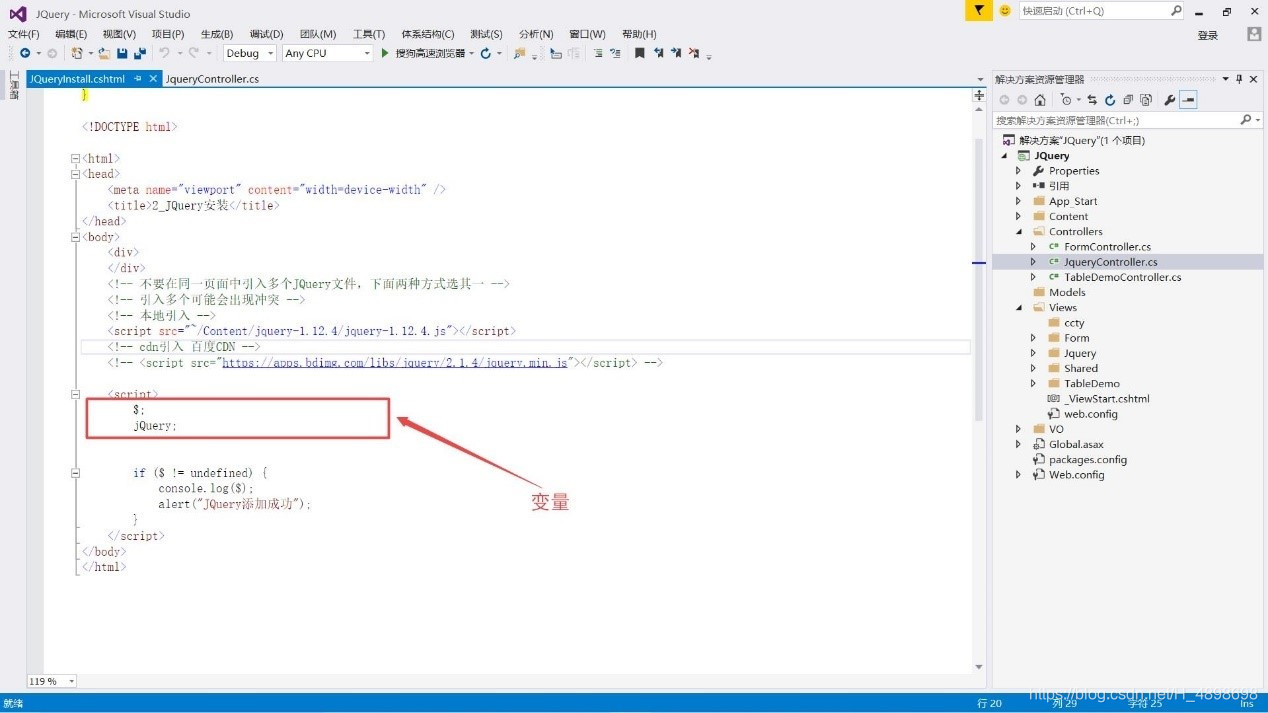Click the Open File folder icon

(x=104, y=53)
